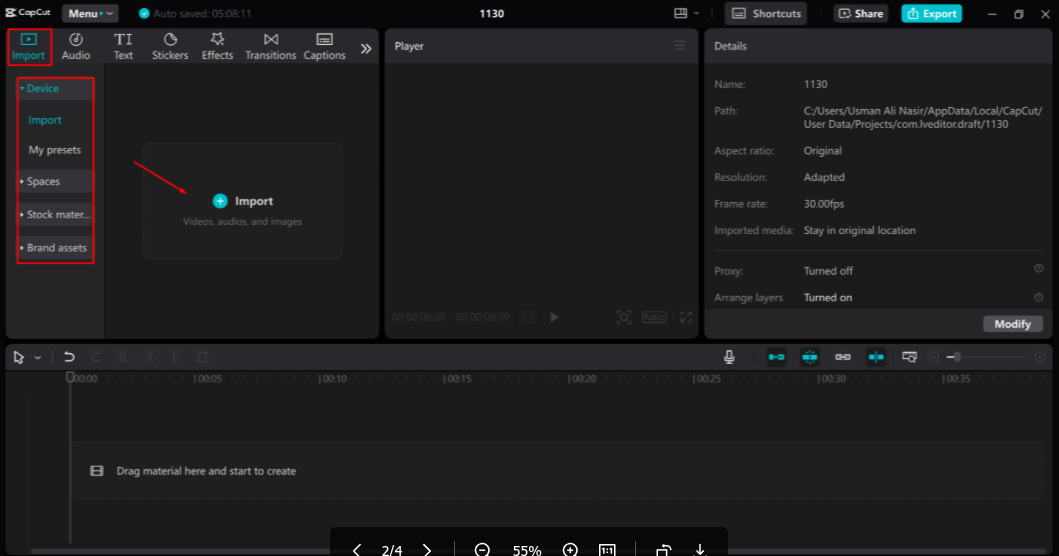1059x556 pixels.
Task: Toggle auto snapping
Action: pyautogui.click(x=809, y=357)
